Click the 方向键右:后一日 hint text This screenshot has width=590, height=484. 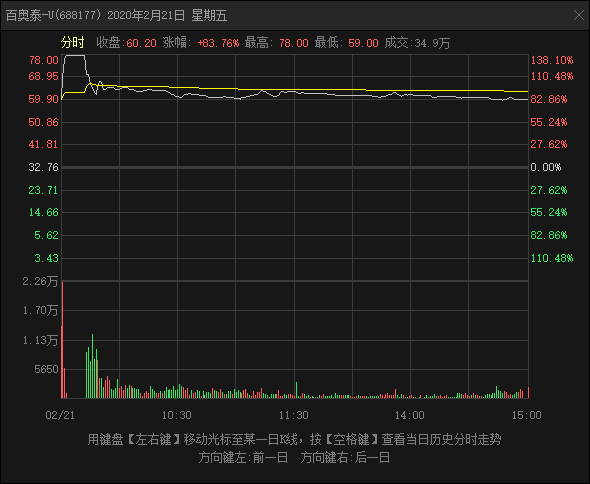(345, 458)
